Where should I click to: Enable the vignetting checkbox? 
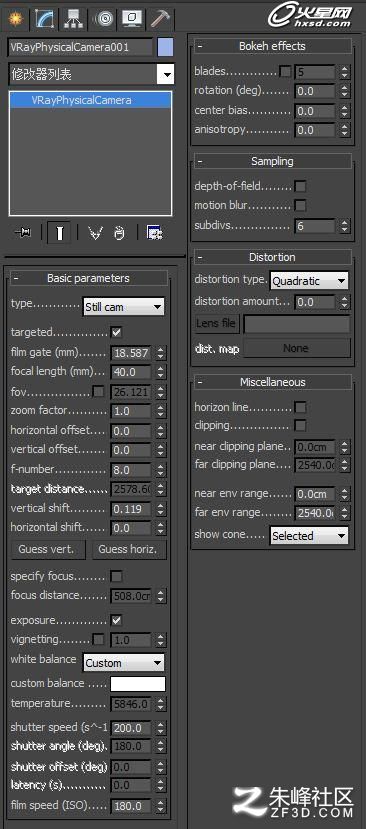click(98, 640)
